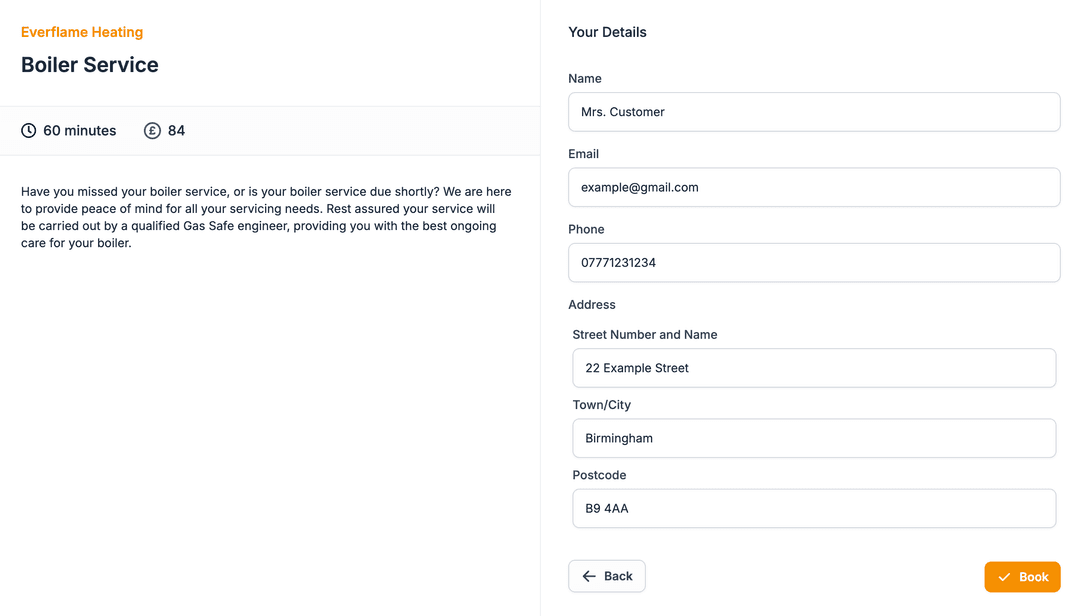This screenshot has height=616, width=1080.
Task: Click the service description paragraph text
Action: pyautogui.click(x=266, y=216)
